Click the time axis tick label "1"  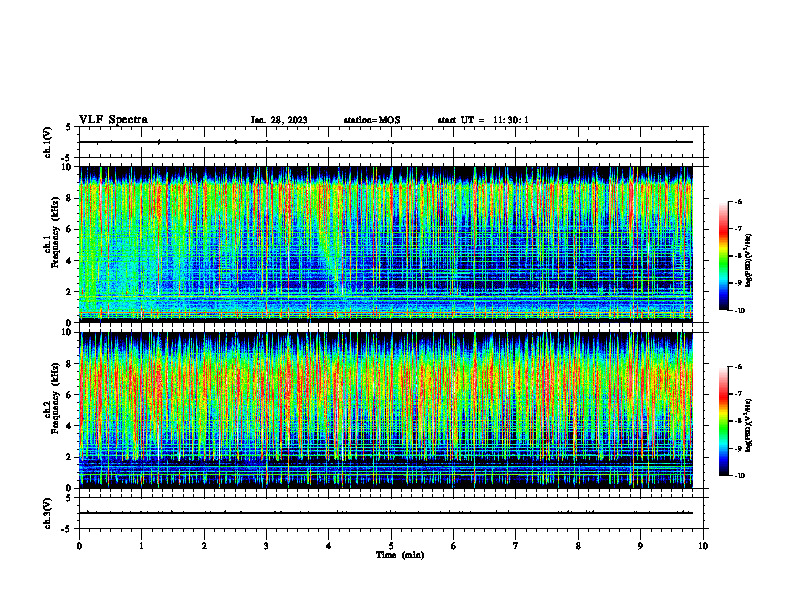(141, 546)
